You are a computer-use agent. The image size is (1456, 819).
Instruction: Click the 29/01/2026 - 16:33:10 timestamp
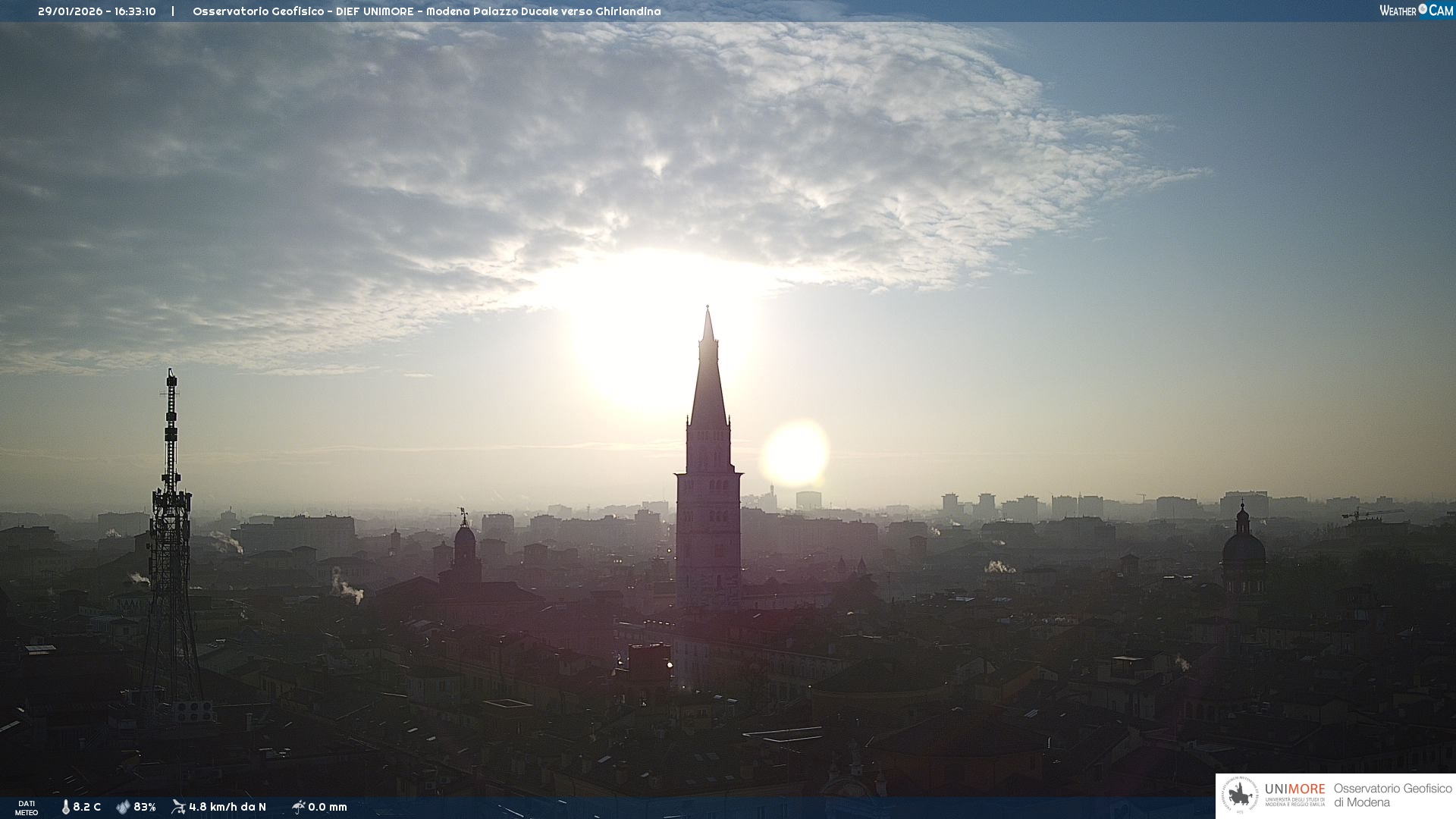tap(97, 11)
